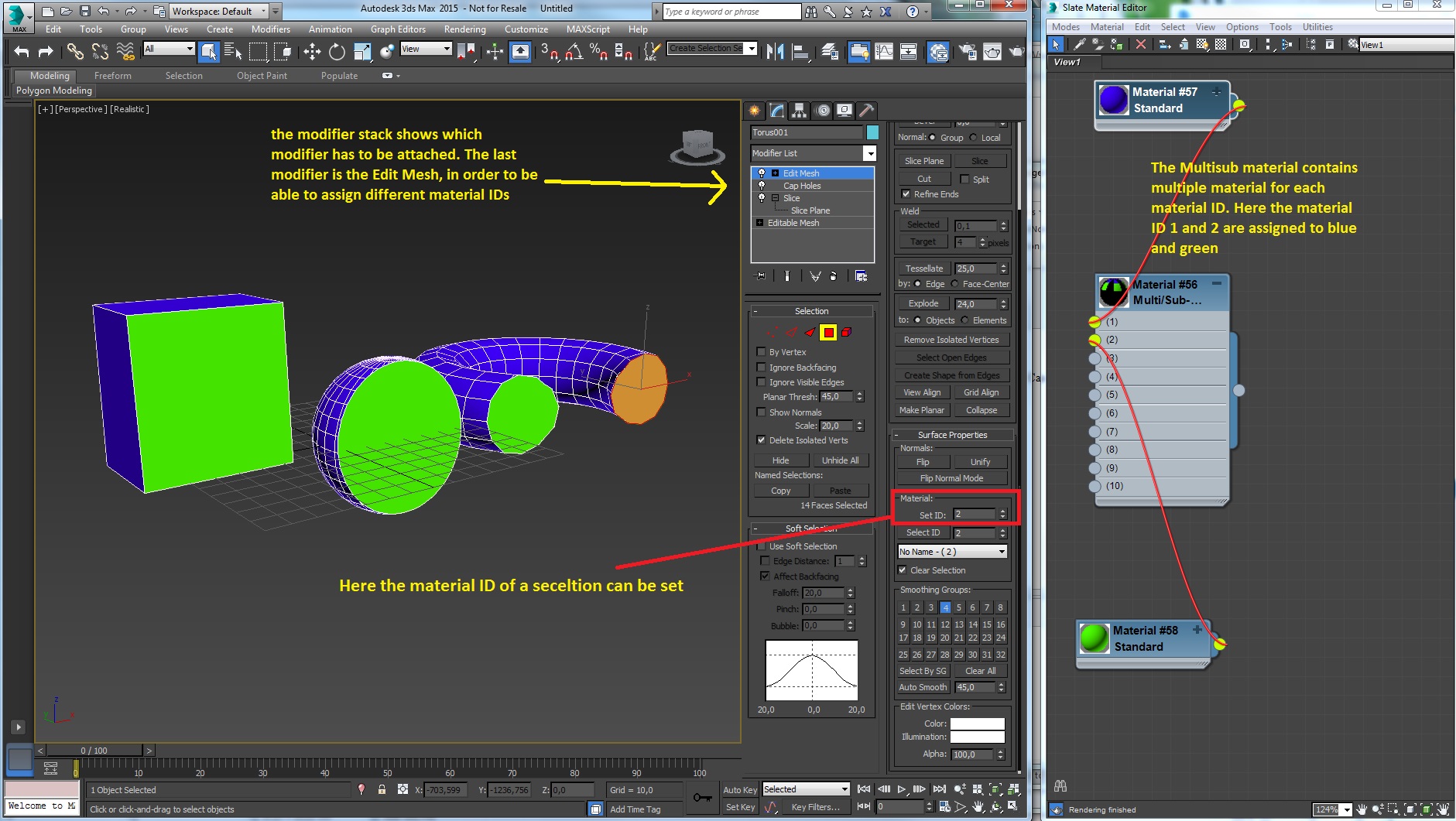The image size is (1456, 821).
Task: Enable Ignore Backfacing
Action: (x=761, y=368)
